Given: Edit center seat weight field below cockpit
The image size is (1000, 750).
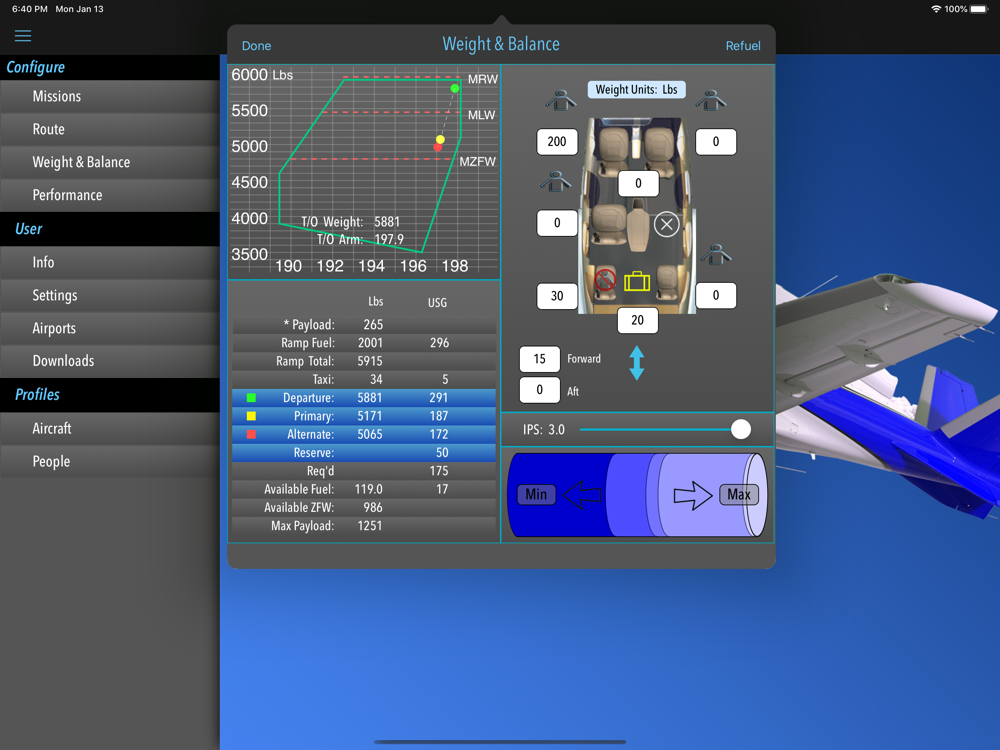Looking at the screenshot, I should 638,184.
